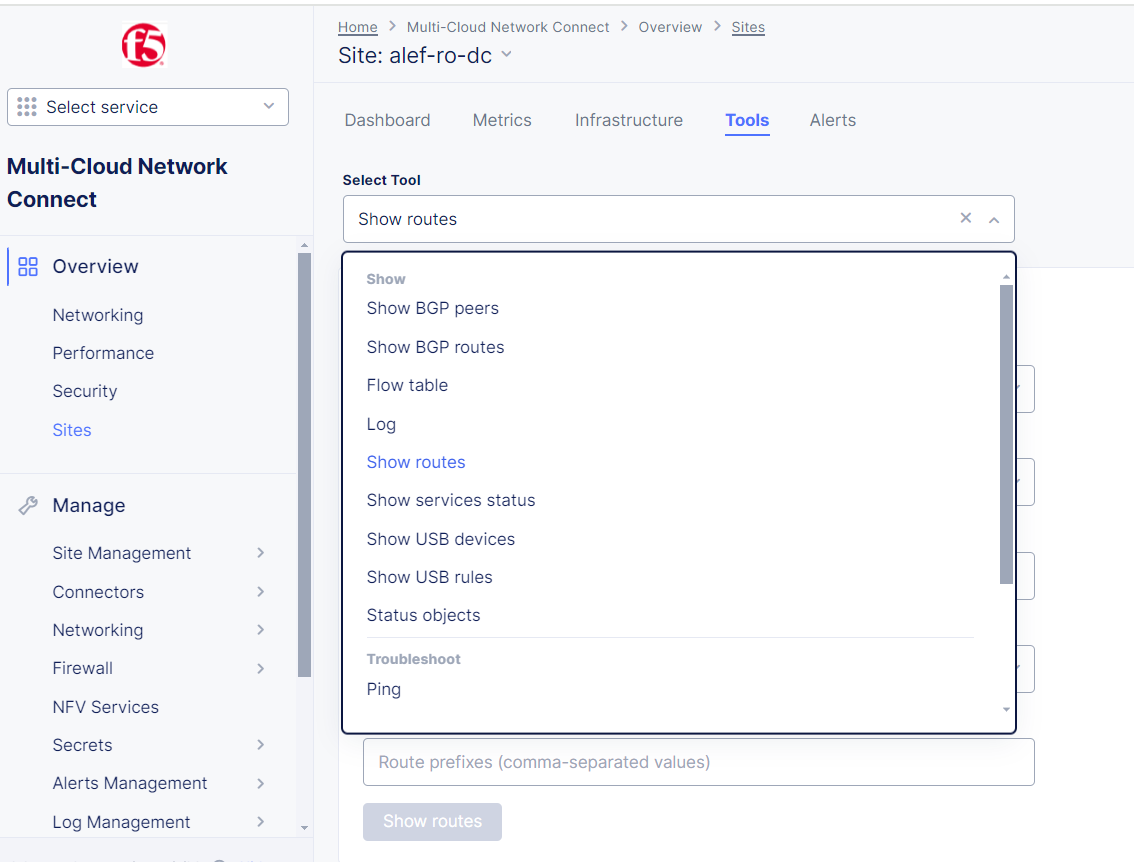This screenshot has width=1134, height=862.
Task: Select Log from the tool list
Action: pos(381,424)
